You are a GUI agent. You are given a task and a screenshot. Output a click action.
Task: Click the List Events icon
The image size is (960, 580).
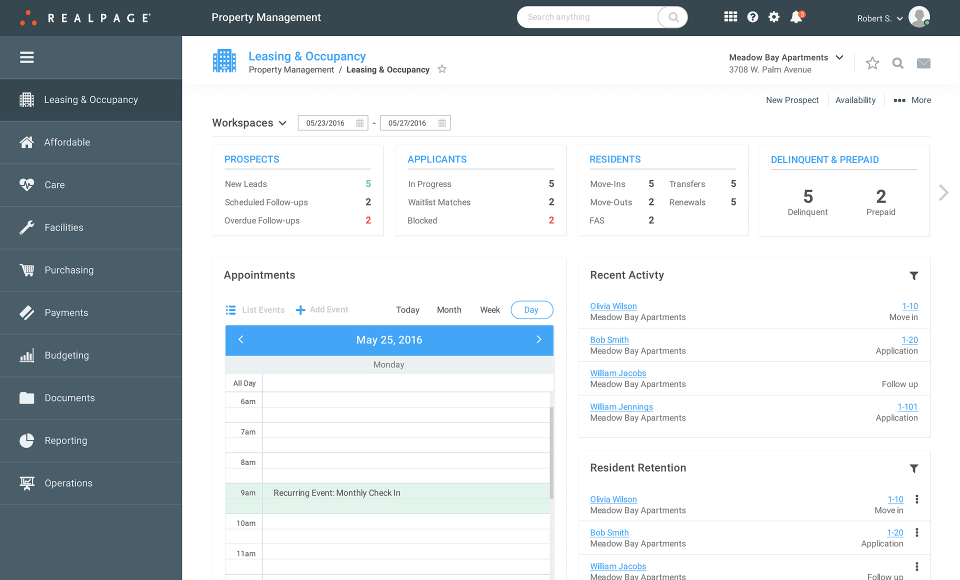click(x=231, y=310)
